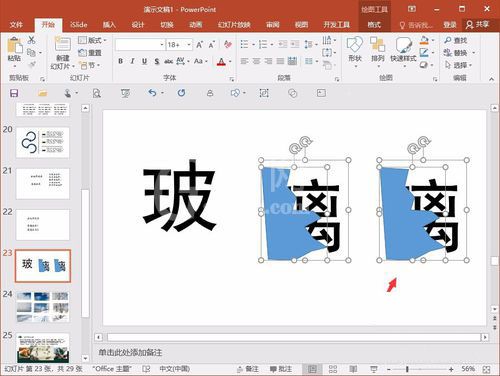Switch to the Animations (动画) tab

tap(196, 25)
